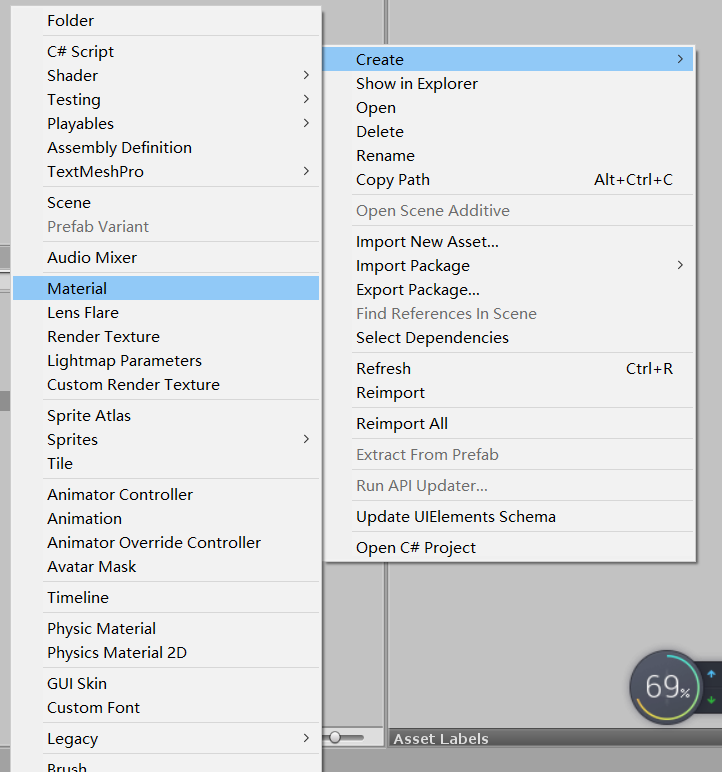Image resolution: width=722 pixels, height=772 pixels.
Task: Select Extract From Prefab
Action: [x=509, y=455]
